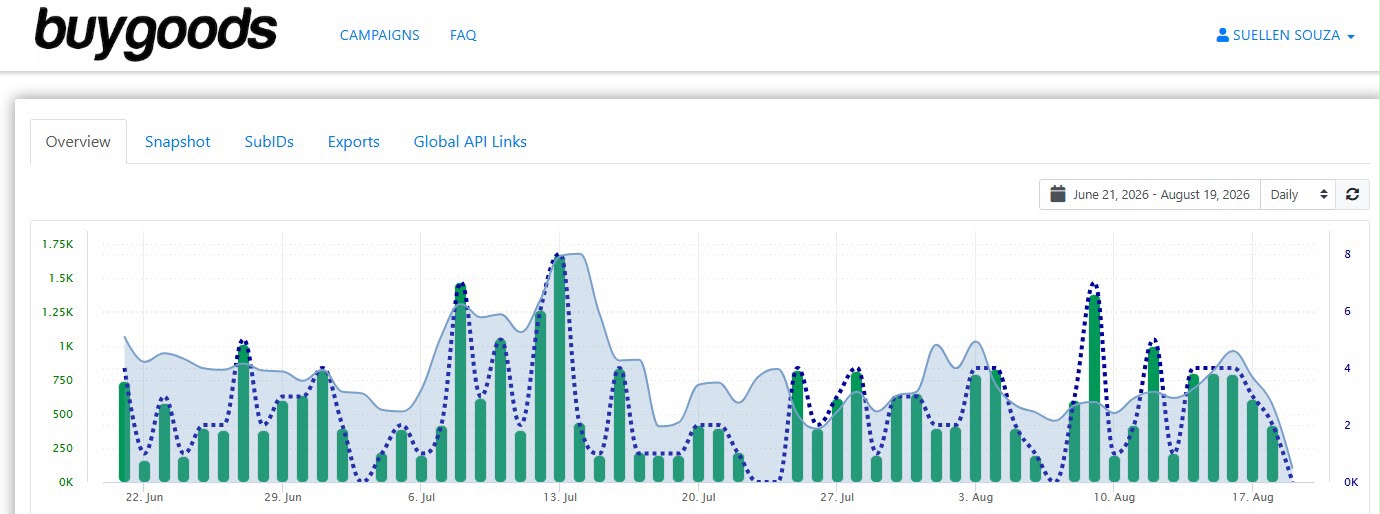Viewport: 1380px width, 514px height.
Task: Click the 13. Jul x-axis label
Action: point(560,497)
